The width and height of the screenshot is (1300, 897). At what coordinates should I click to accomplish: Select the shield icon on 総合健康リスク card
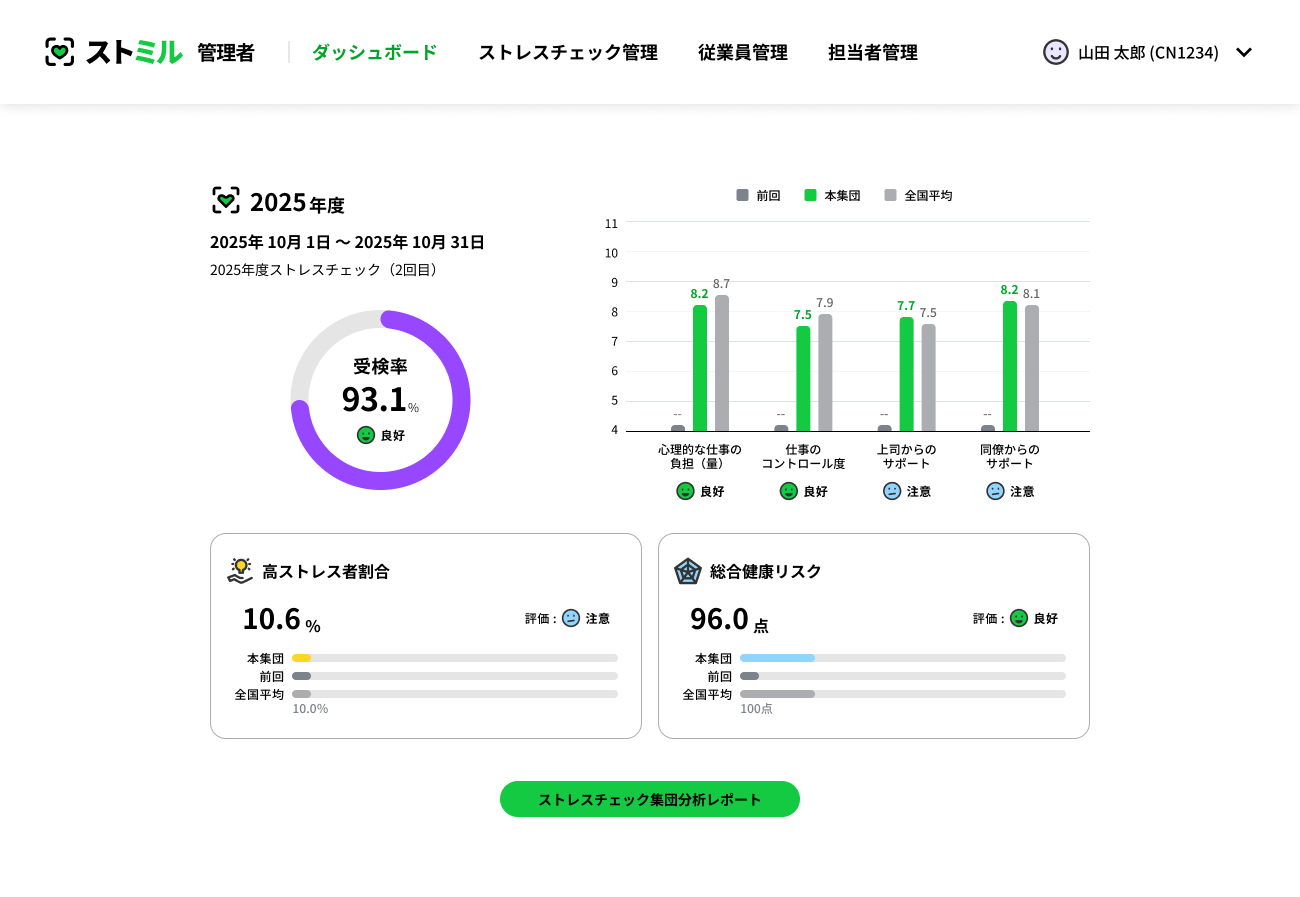pos(687,571)
